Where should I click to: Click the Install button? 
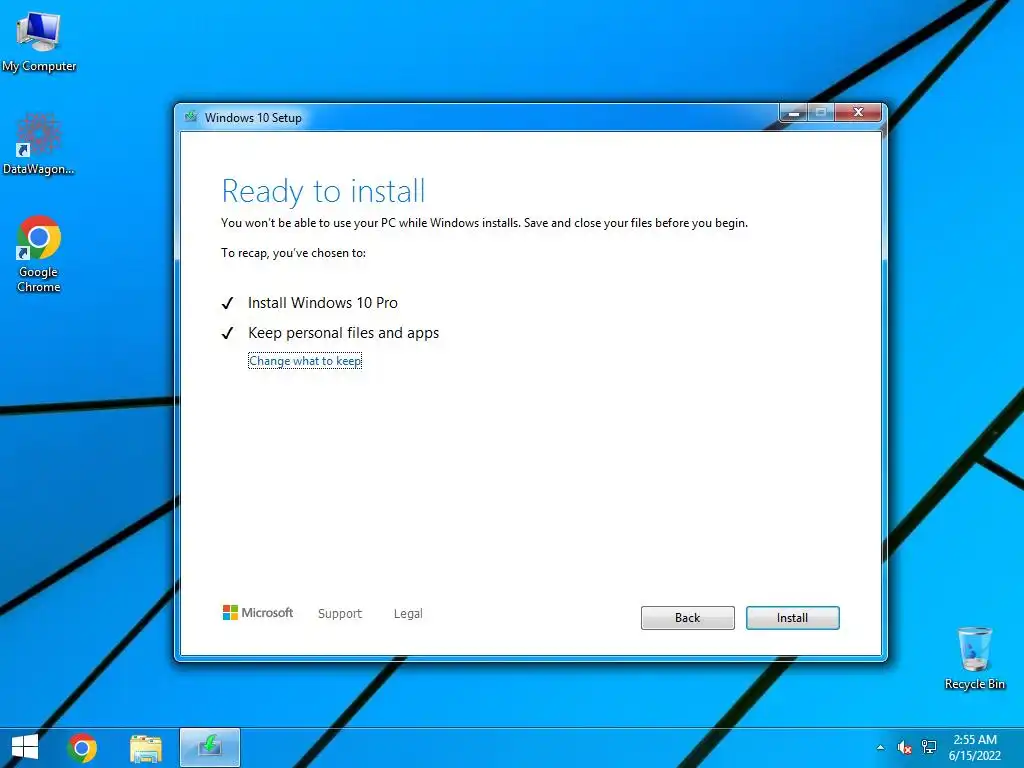click(x=792, y=618)
